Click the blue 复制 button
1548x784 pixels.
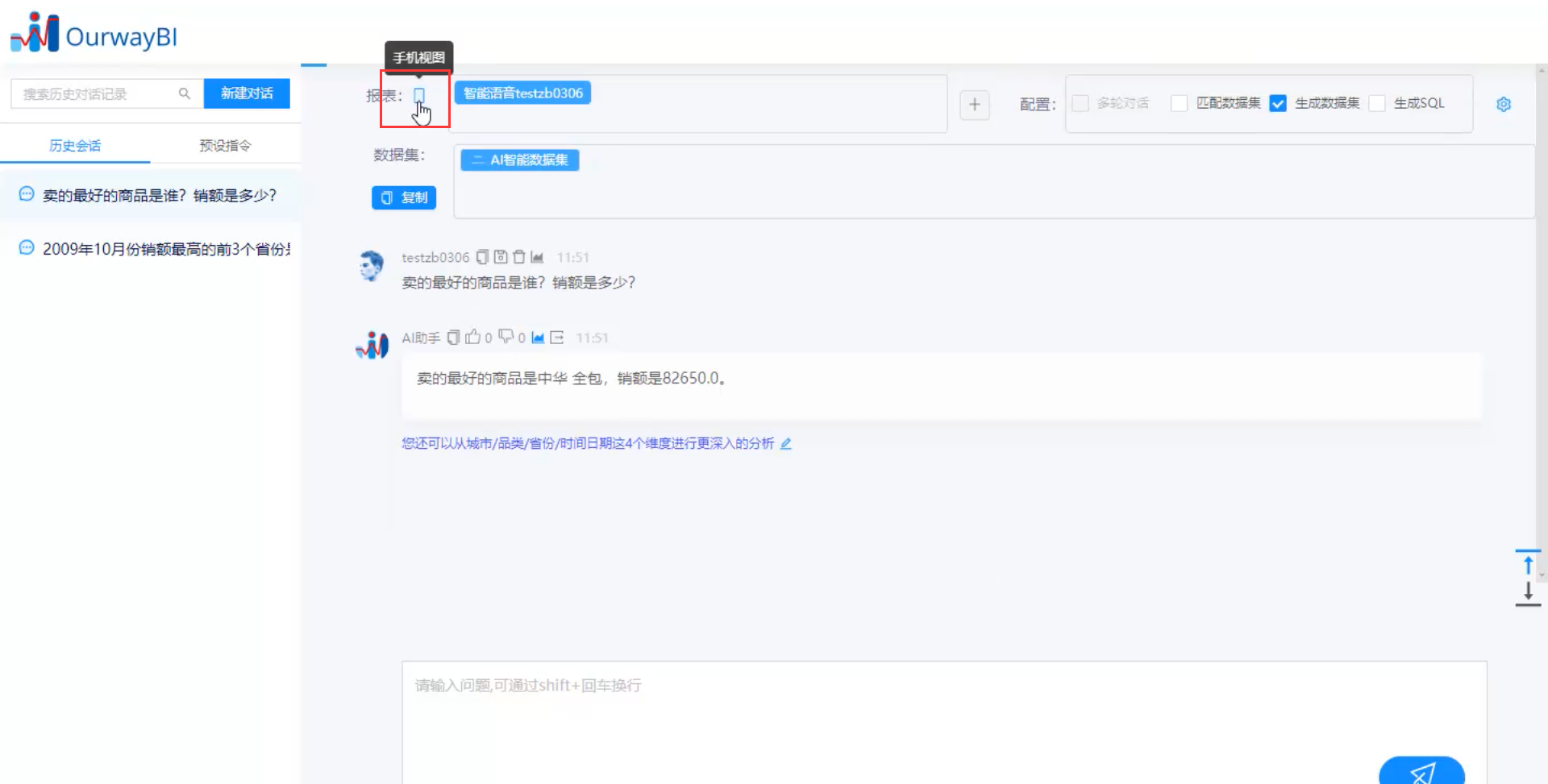point(404,197)
